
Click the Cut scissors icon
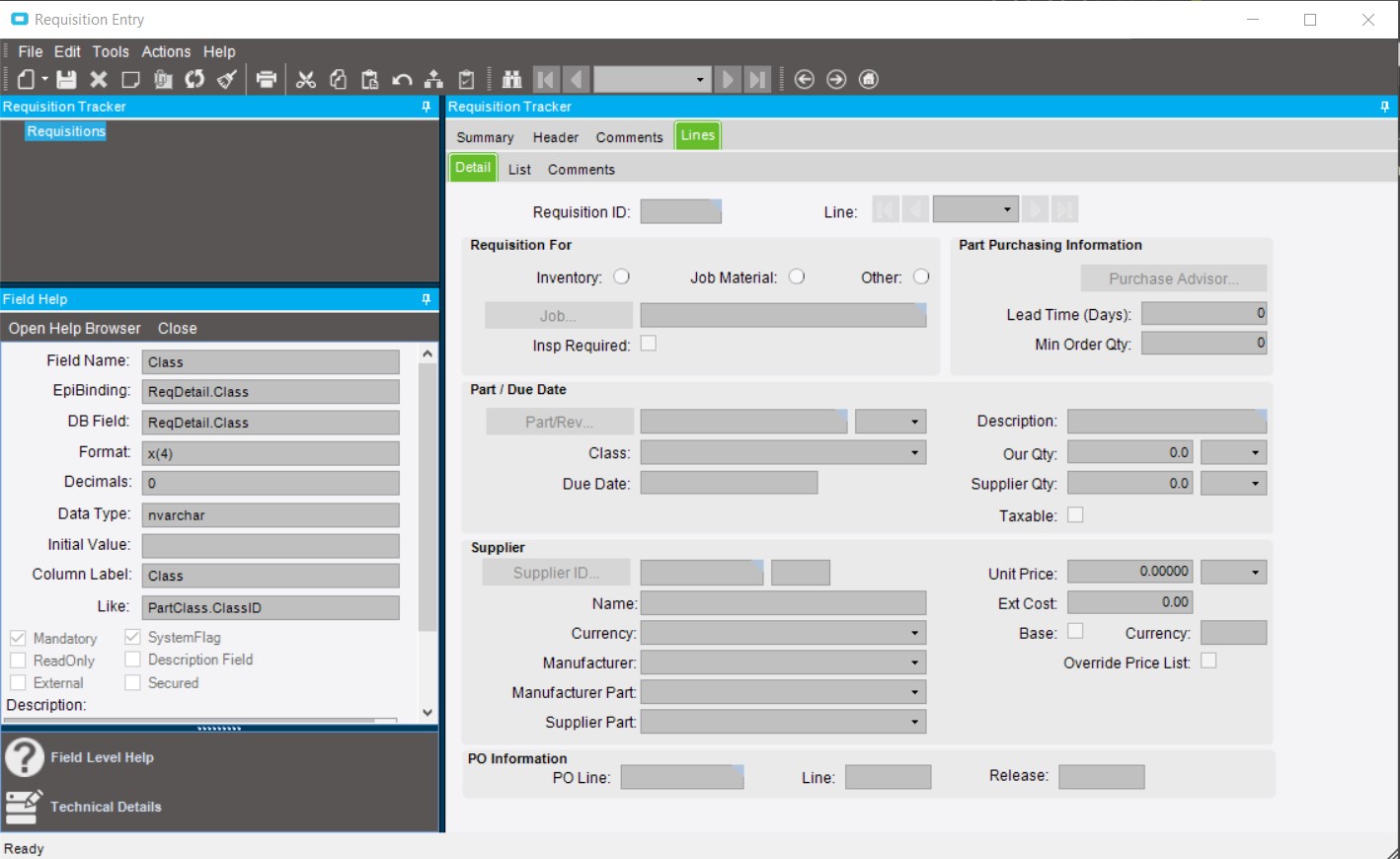306,80
